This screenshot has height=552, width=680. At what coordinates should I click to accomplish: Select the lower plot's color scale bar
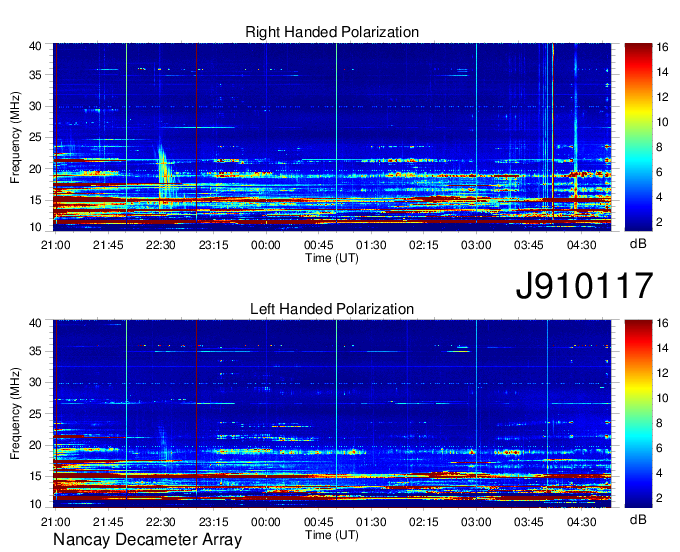(638, 414)
